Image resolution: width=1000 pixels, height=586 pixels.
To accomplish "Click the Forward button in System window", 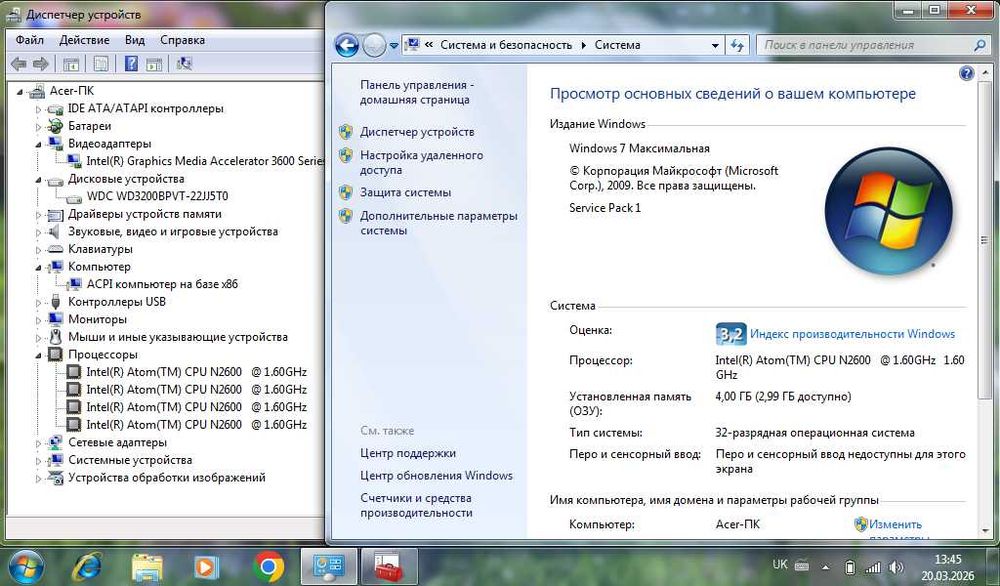I will point(374,45).
